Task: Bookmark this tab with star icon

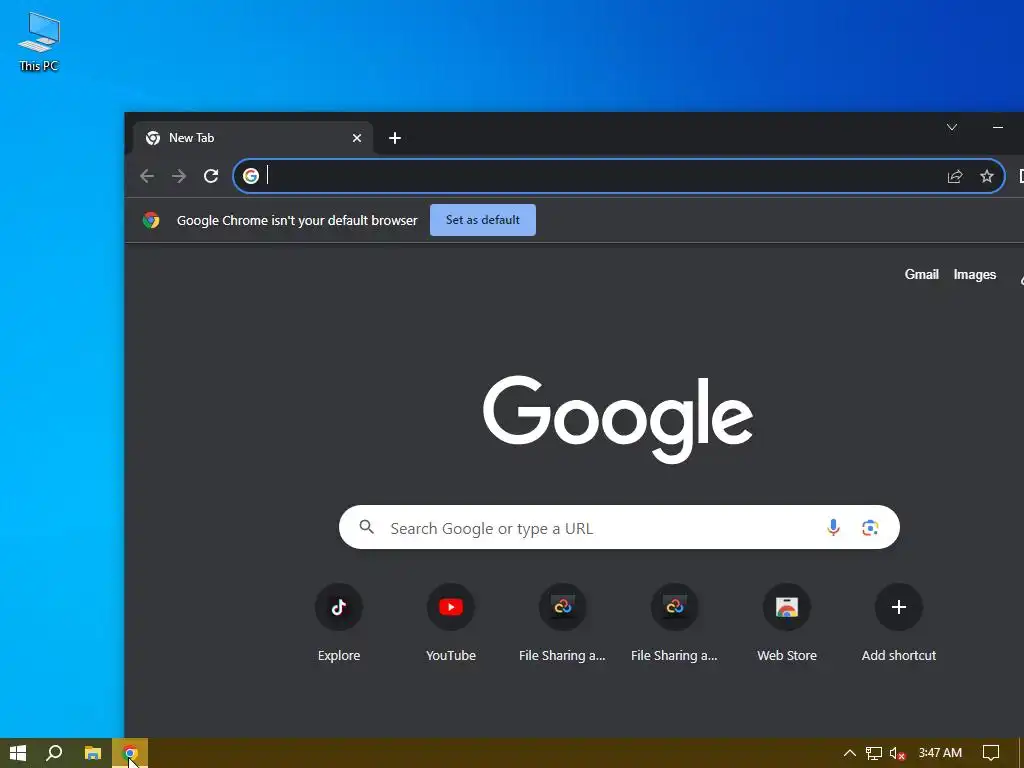Action: click(x=987, y=176)
